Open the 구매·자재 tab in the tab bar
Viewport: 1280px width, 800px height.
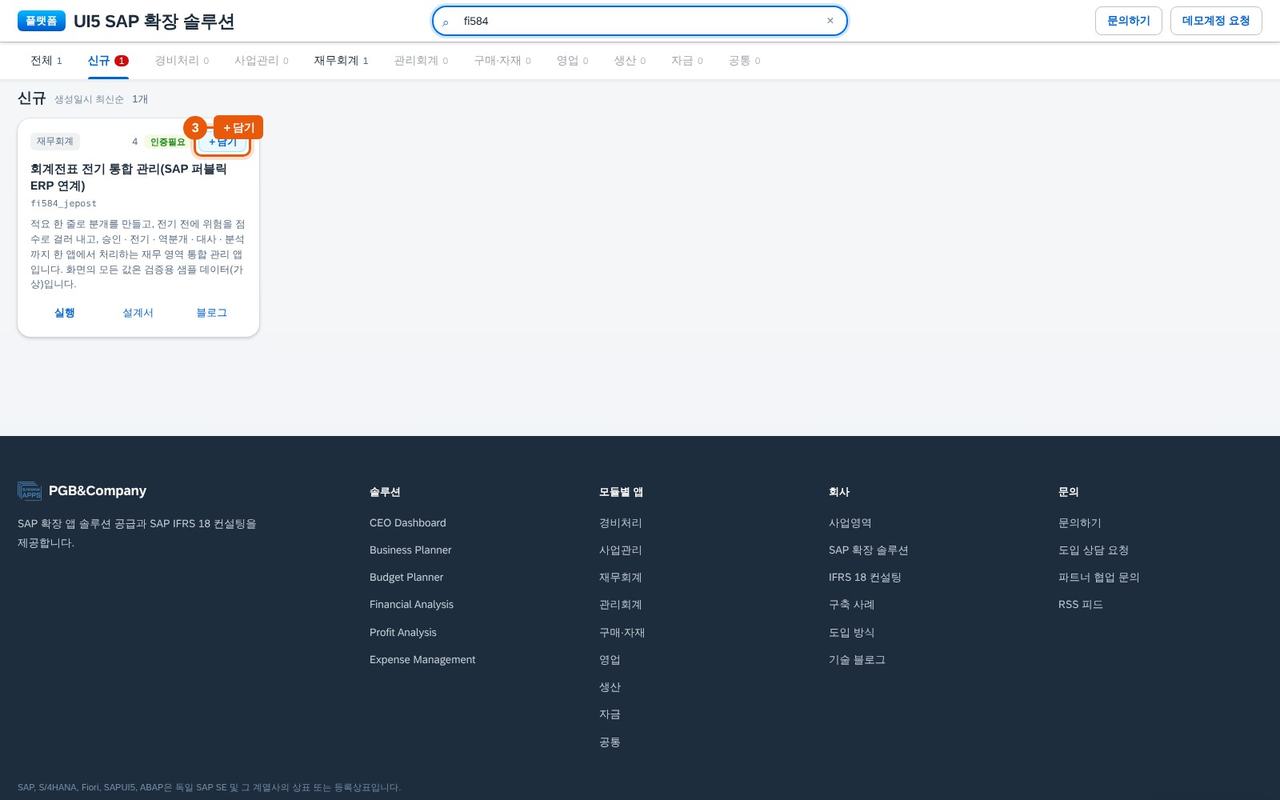502,61
